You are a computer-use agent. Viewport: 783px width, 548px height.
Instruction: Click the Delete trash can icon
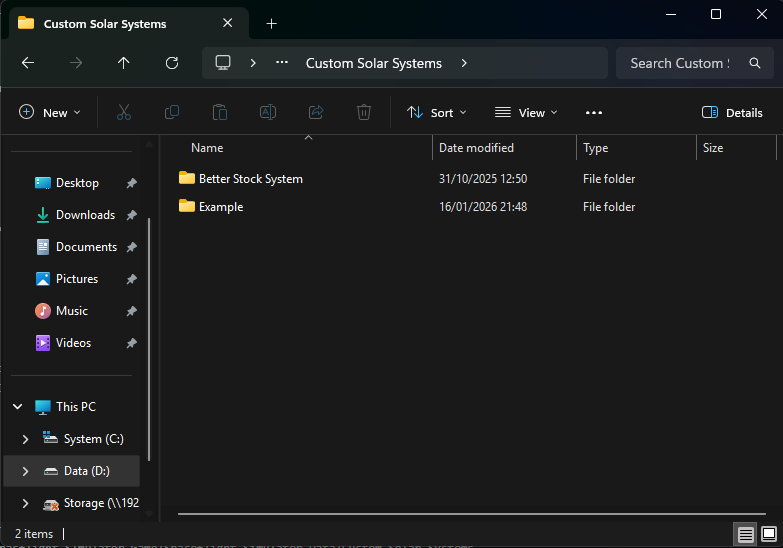pyautogui.click(x=364, y=113)
